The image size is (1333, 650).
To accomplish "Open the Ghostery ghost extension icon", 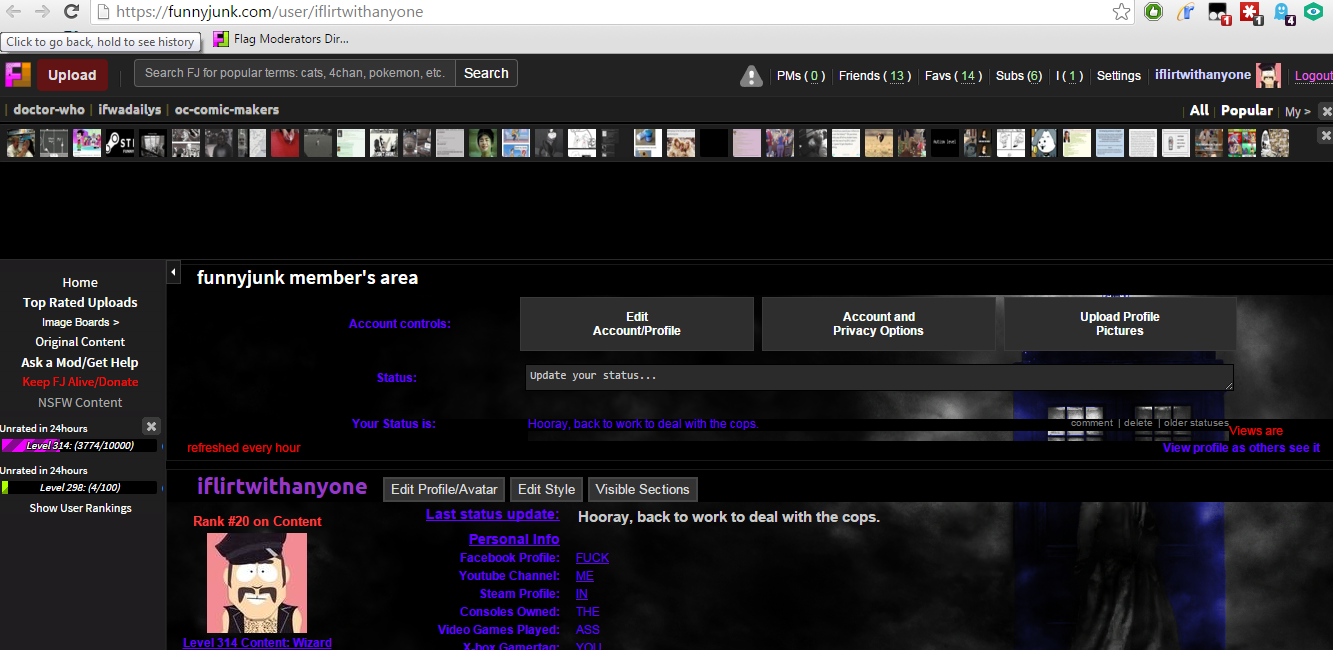I will pos(1283,12).
